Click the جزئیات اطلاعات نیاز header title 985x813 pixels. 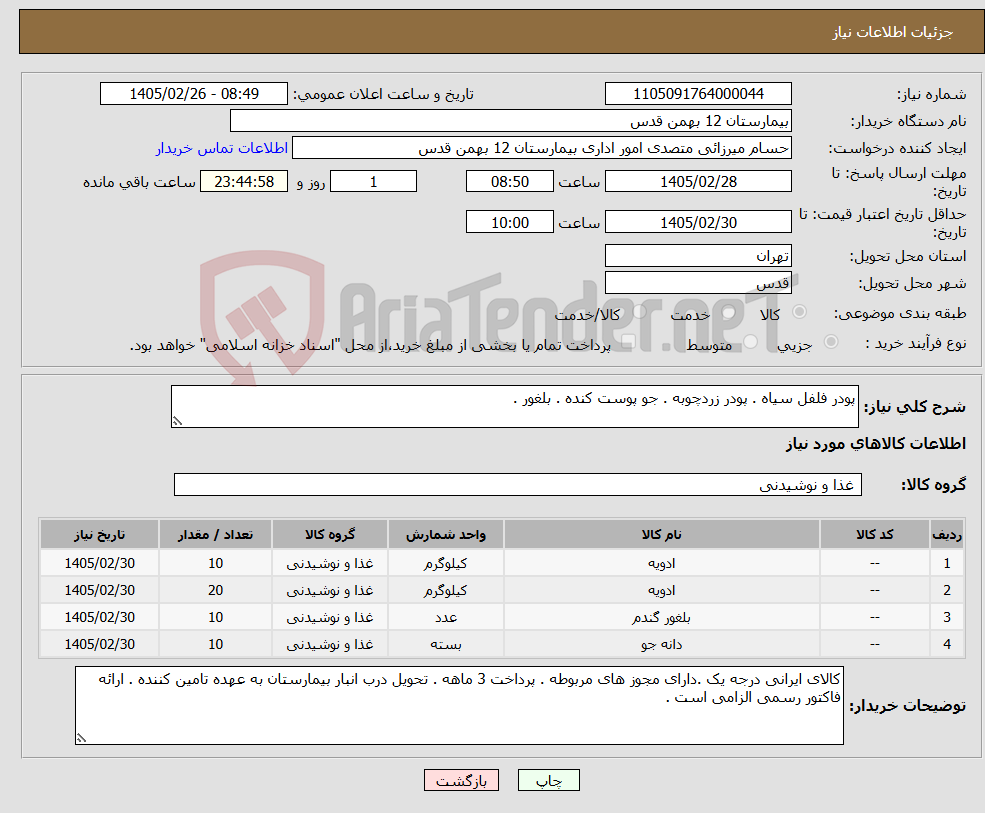point(892,32)
